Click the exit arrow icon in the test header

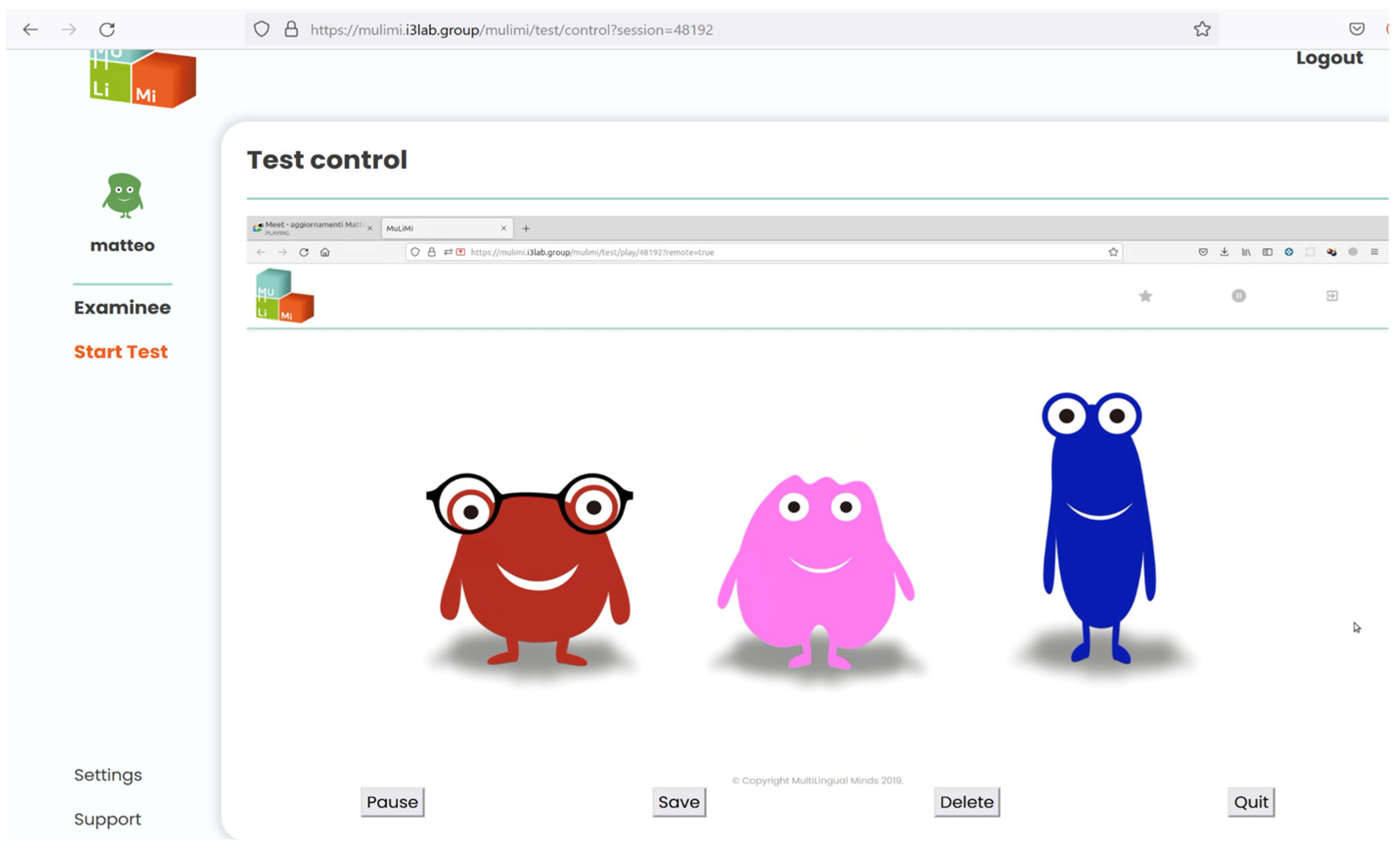(1332, 296)
